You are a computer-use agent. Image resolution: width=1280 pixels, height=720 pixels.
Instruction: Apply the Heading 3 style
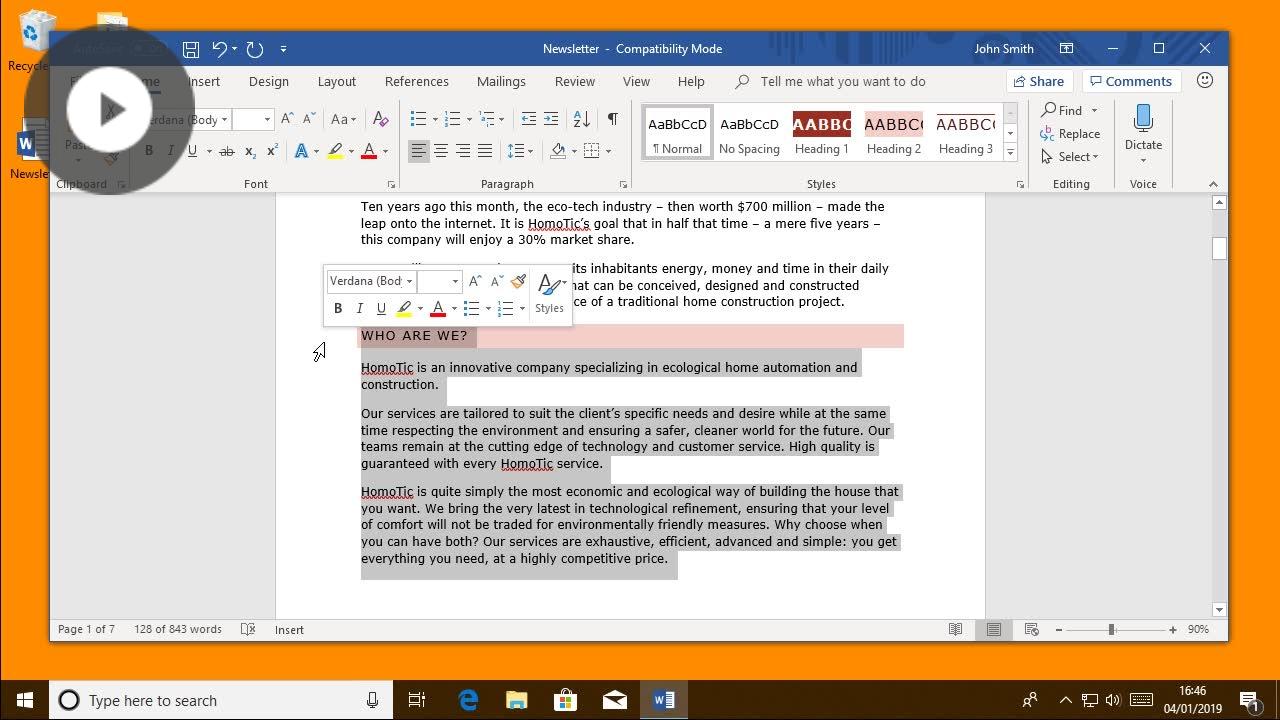965,133
